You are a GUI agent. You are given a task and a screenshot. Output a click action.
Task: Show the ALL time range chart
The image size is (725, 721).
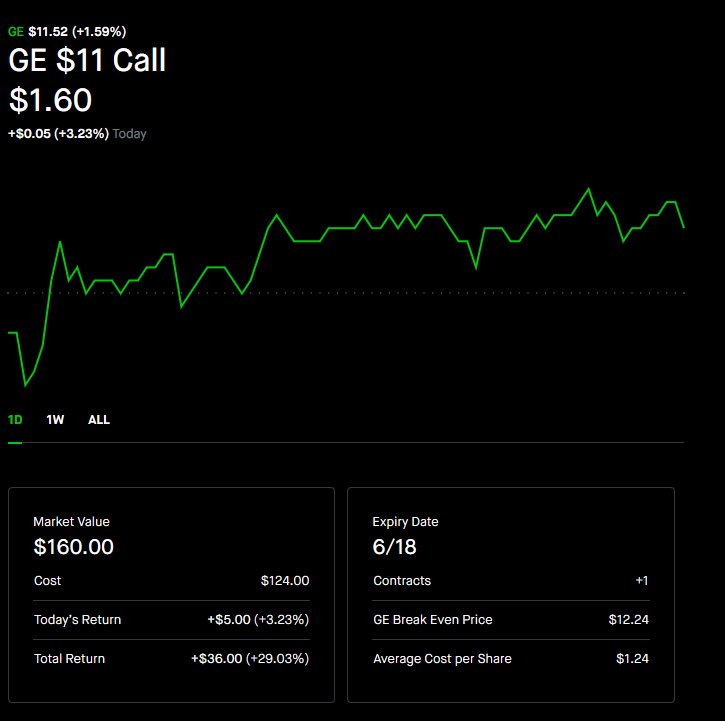[x=99, y=420]
